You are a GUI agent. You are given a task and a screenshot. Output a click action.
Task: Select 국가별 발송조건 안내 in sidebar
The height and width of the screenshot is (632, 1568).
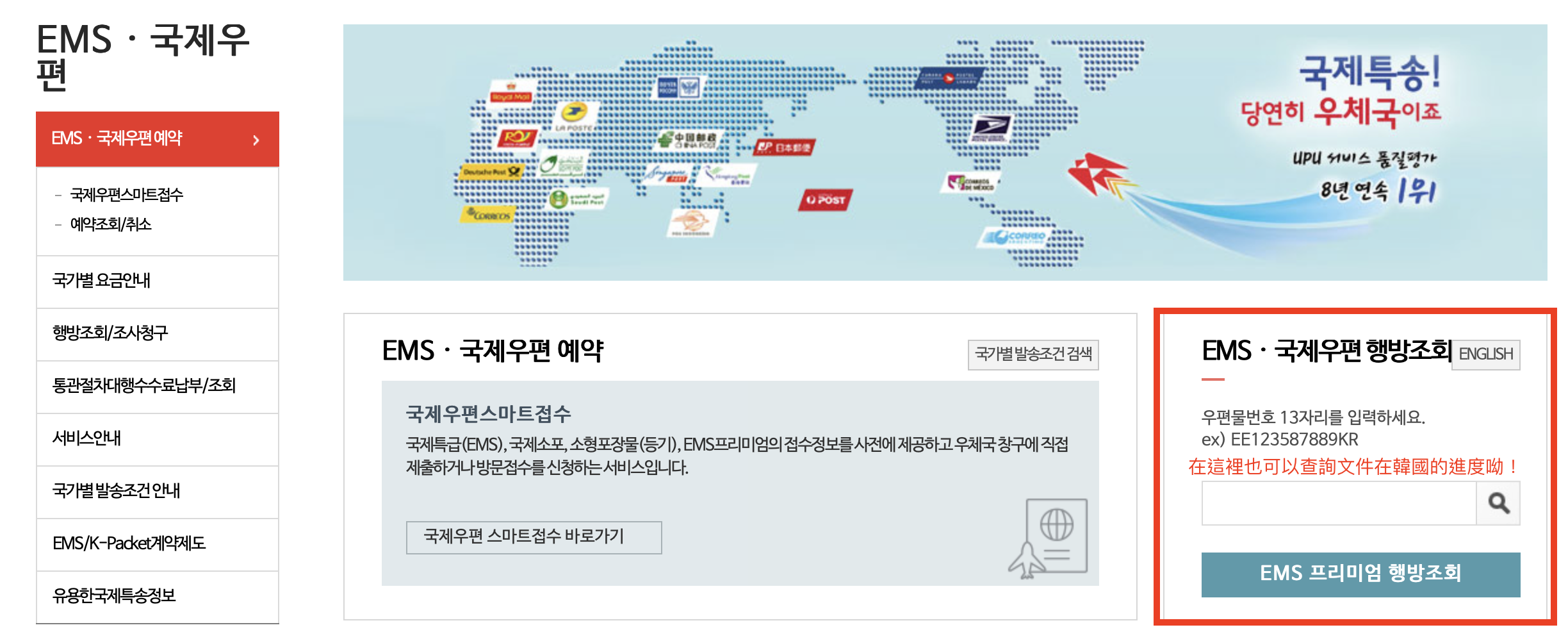(x=158, y=492)
